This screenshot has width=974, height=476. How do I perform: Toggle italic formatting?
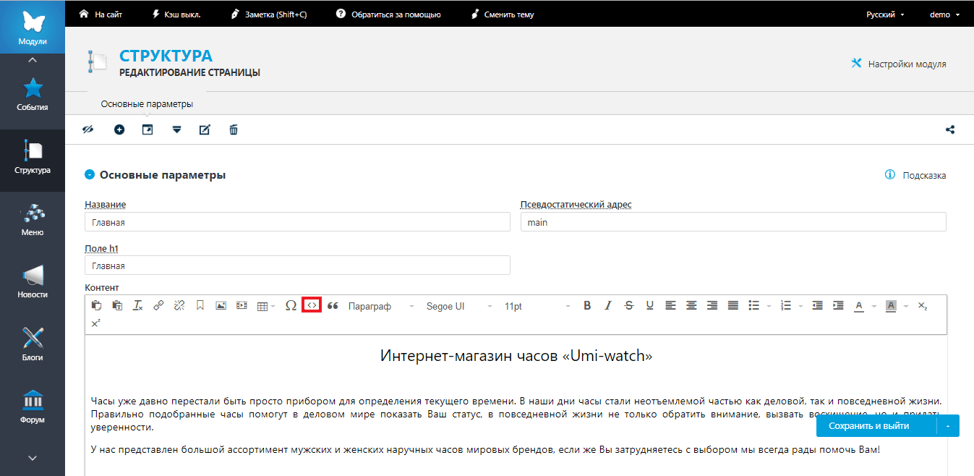click(608, 306)
